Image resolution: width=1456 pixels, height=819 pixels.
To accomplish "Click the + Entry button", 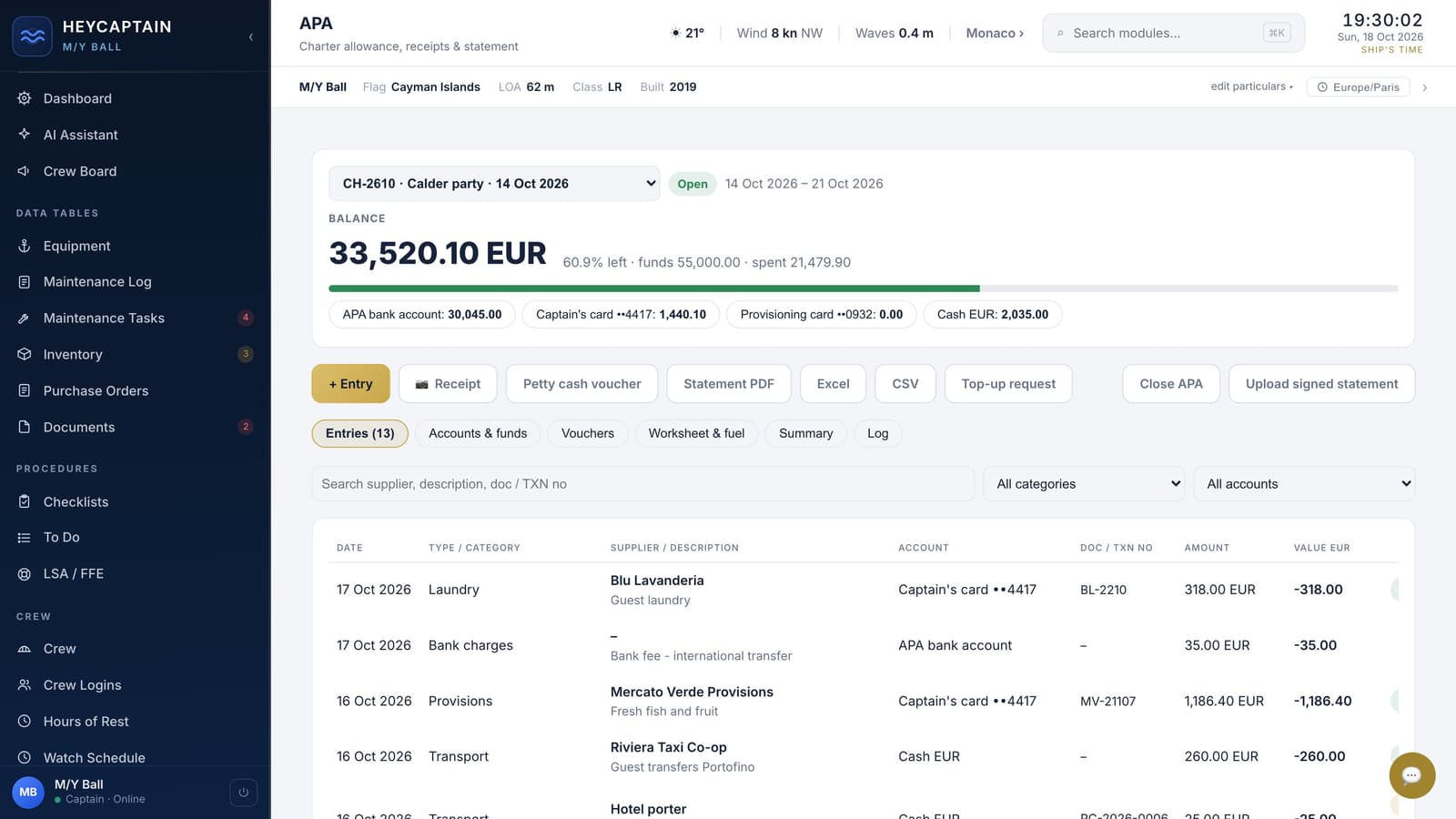I will tap(350, 384).
